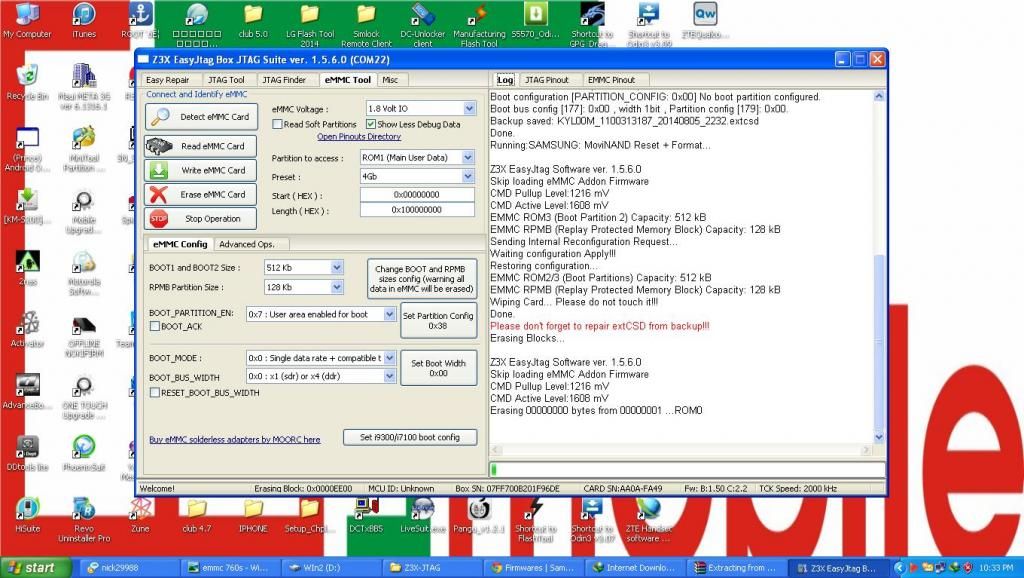
Task: Click Change BOOT and RPMB sizes config button
Action: coord(421,279)
